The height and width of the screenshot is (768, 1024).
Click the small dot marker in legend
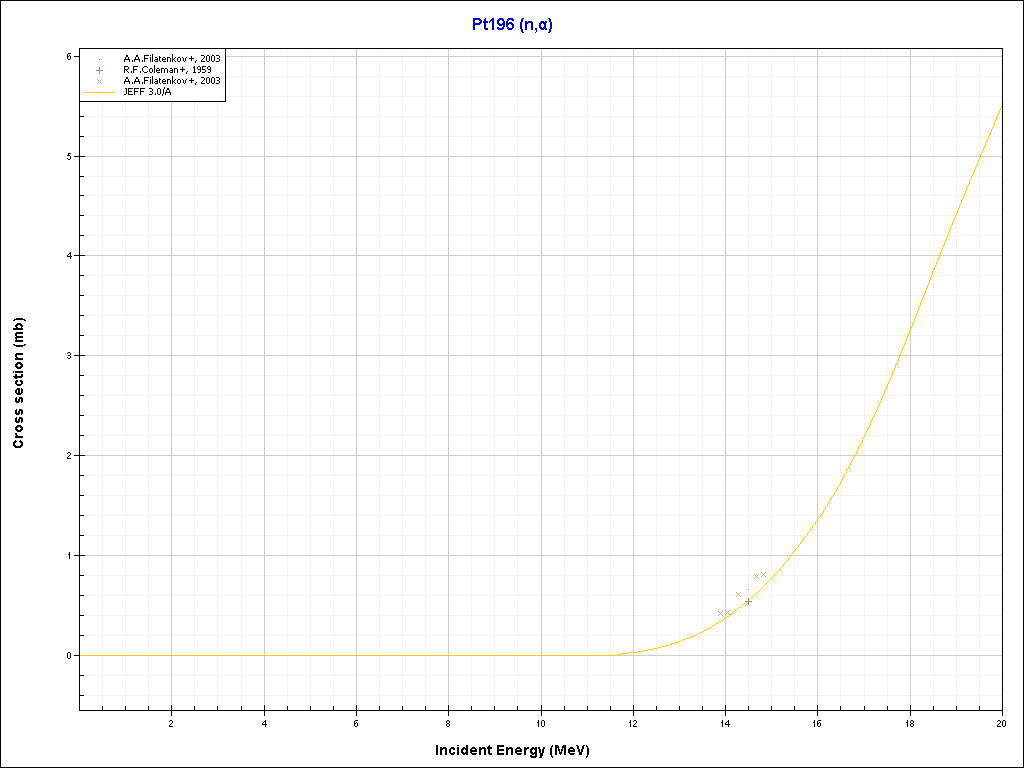click(100, 59)
